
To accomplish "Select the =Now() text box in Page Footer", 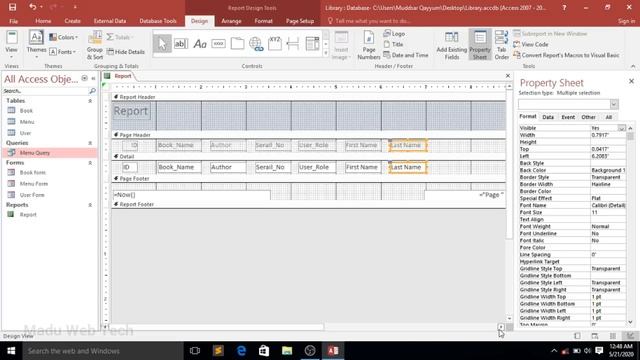I will click(191, 195).
